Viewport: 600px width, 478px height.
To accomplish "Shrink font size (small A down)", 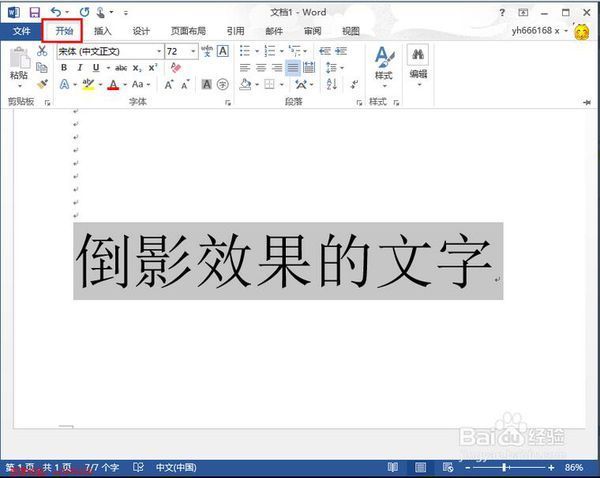I will coord(185,84).
